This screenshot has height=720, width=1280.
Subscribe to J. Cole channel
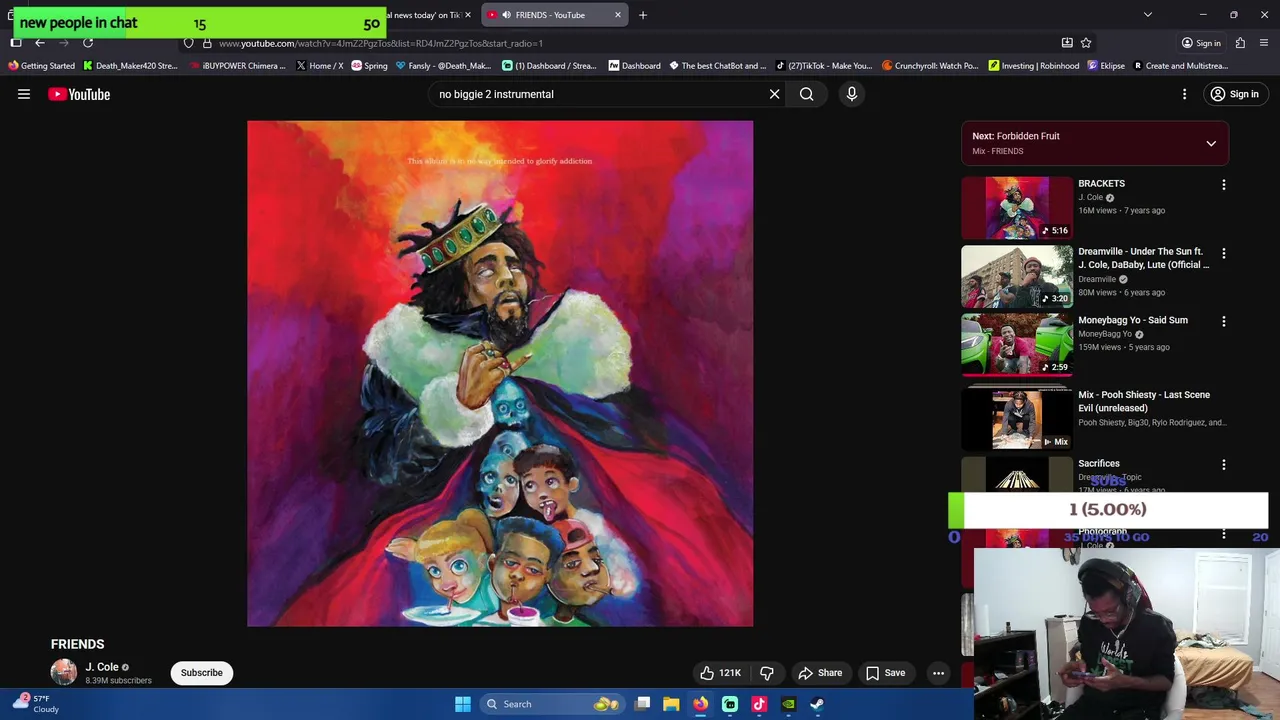[x=201, y=673]
